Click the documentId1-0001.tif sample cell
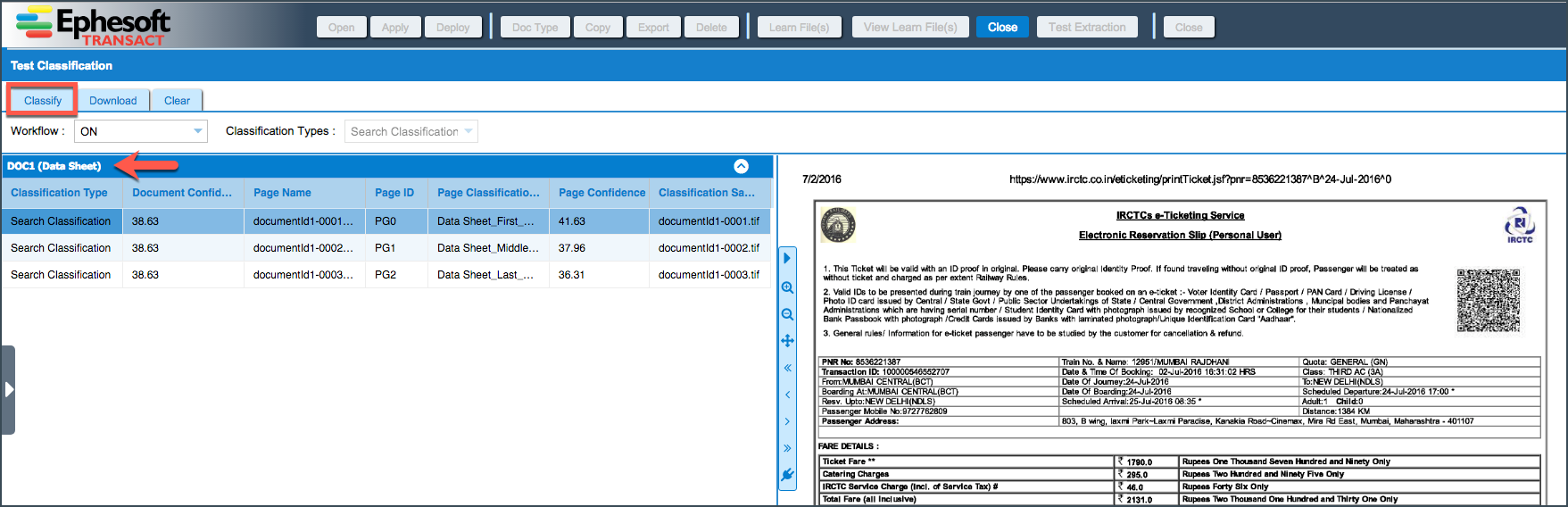The height and width of the screenshot is (507, 1568). pos(709,221)
